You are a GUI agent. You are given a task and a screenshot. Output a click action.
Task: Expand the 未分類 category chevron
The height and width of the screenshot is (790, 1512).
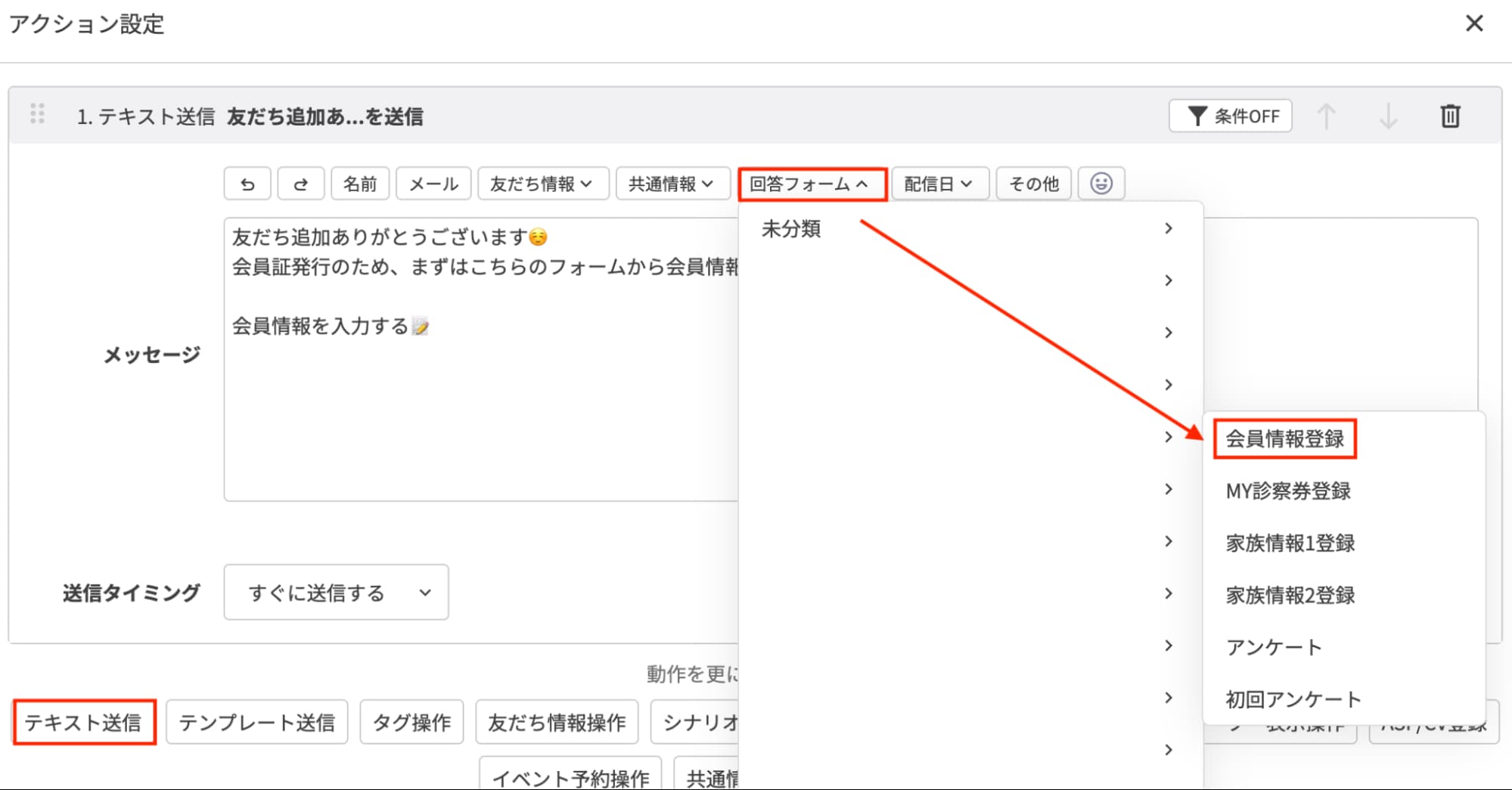[1169, 228]
